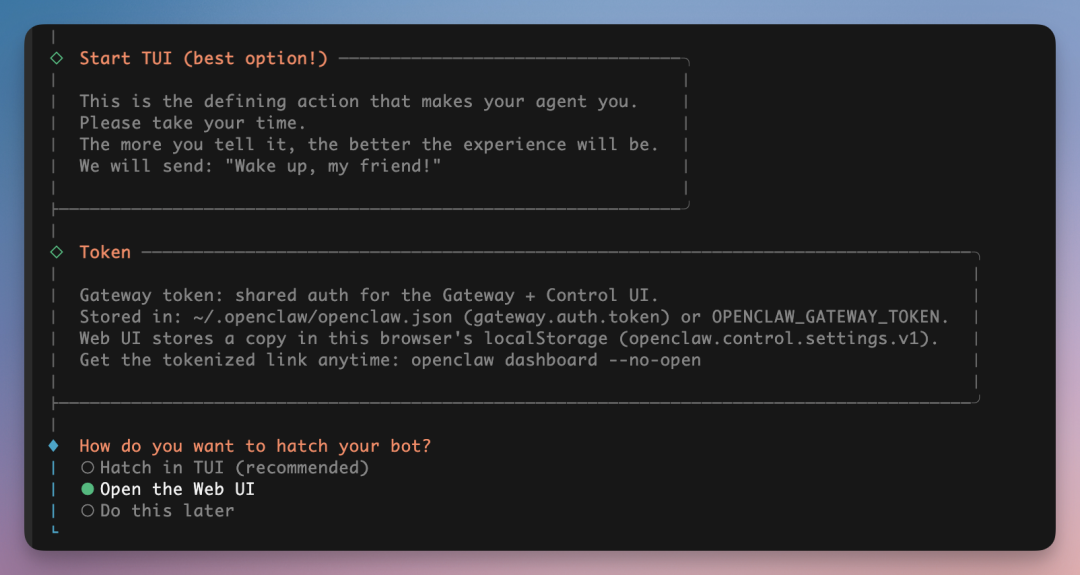Pick the Do this later option
Screen dimensions: 1080x575
158,511
